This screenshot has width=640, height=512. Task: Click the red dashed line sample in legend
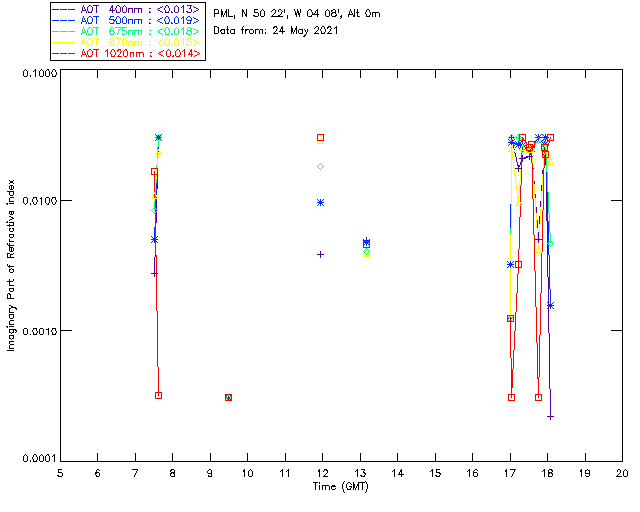click(64, 53)
